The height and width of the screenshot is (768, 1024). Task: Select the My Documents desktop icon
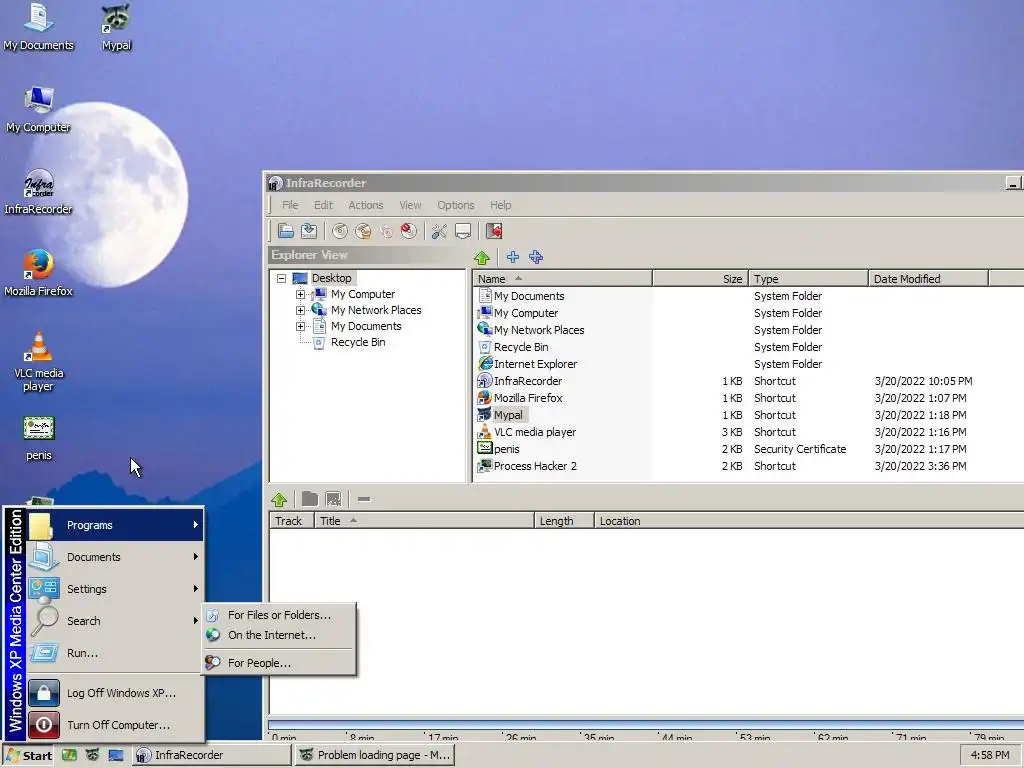click(x=39, y=26)
